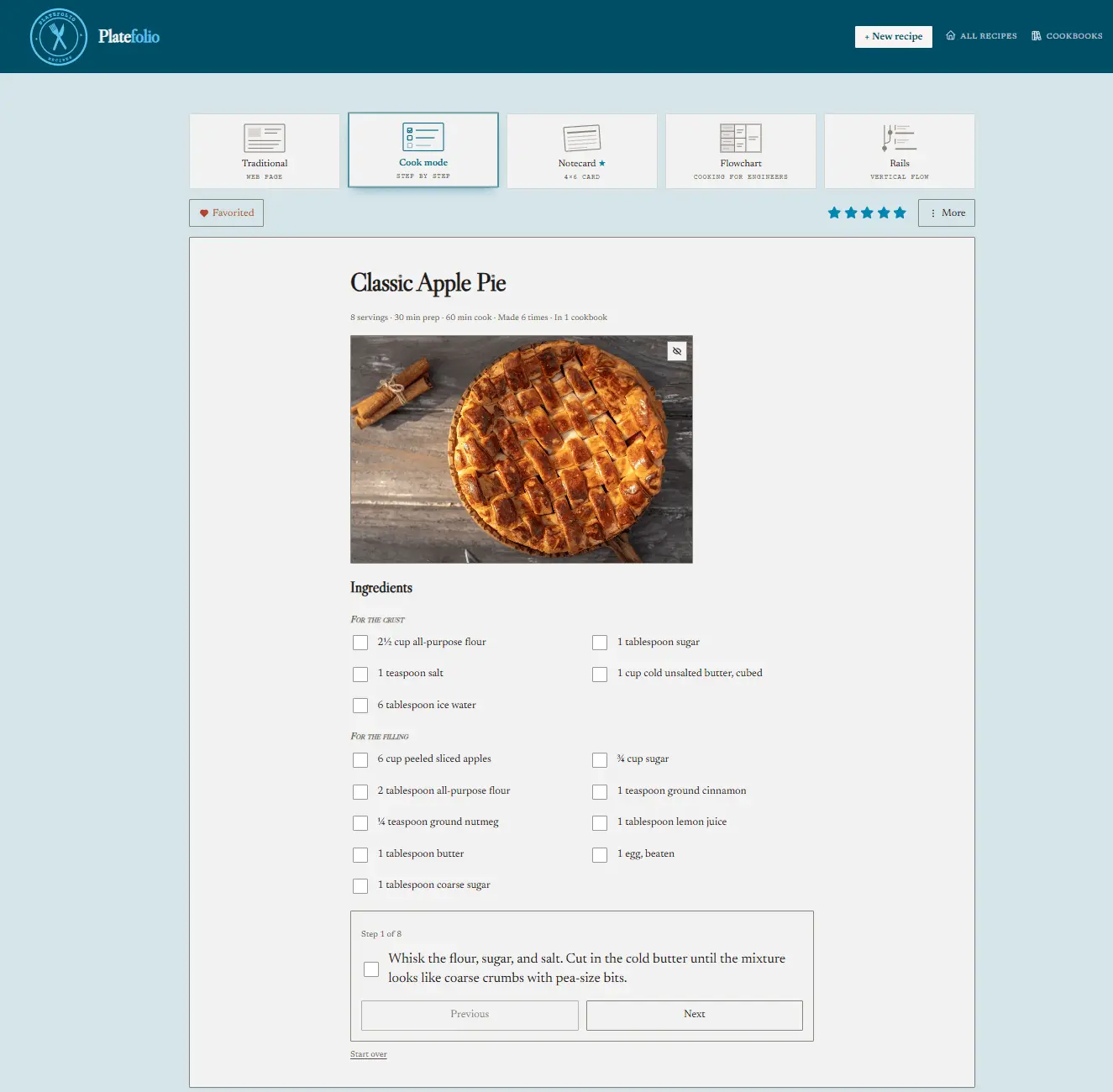Click the Step 1 of 8 label

pos(381,934)
